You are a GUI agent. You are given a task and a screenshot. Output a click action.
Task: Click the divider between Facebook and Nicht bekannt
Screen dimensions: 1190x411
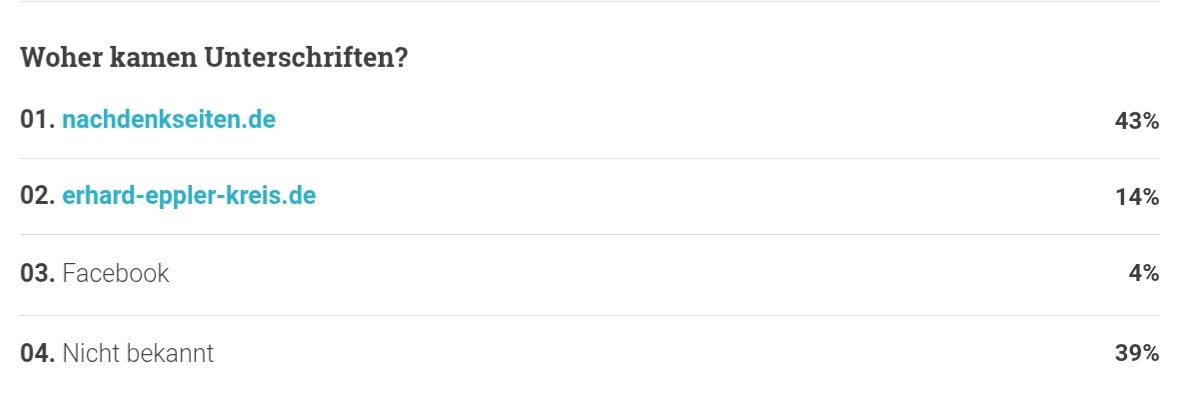[590, 315]
